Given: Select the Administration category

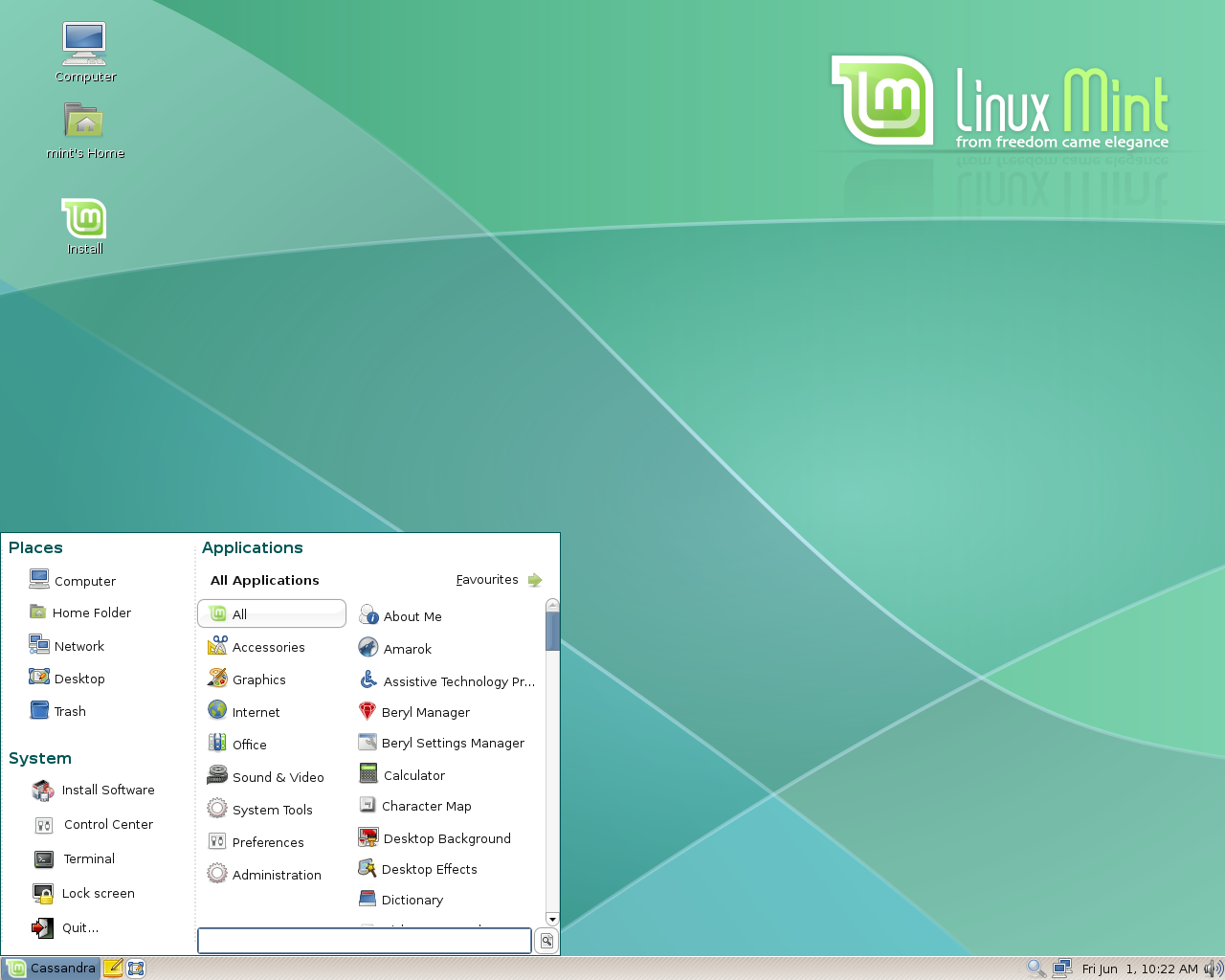Looking at the screenshot, I should point(263,875).
